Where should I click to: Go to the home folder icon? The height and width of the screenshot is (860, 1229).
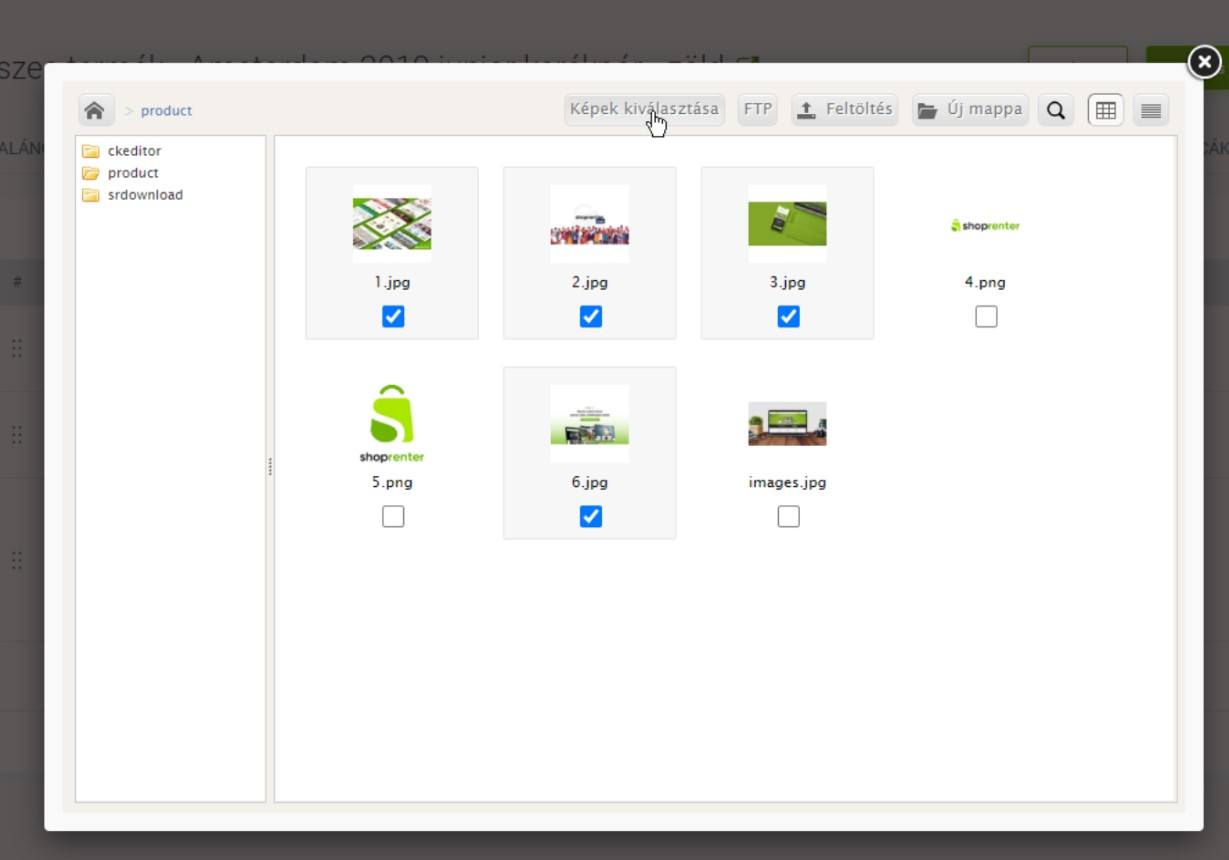[95, 110]
